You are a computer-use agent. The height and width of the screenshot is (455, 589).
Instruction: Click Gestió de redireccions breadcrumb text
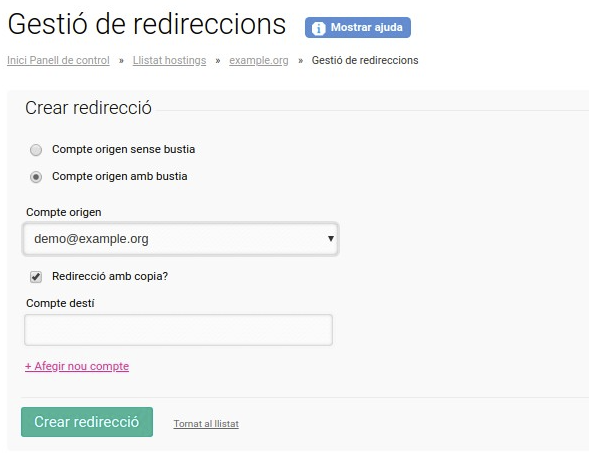[x=365, y=60]
